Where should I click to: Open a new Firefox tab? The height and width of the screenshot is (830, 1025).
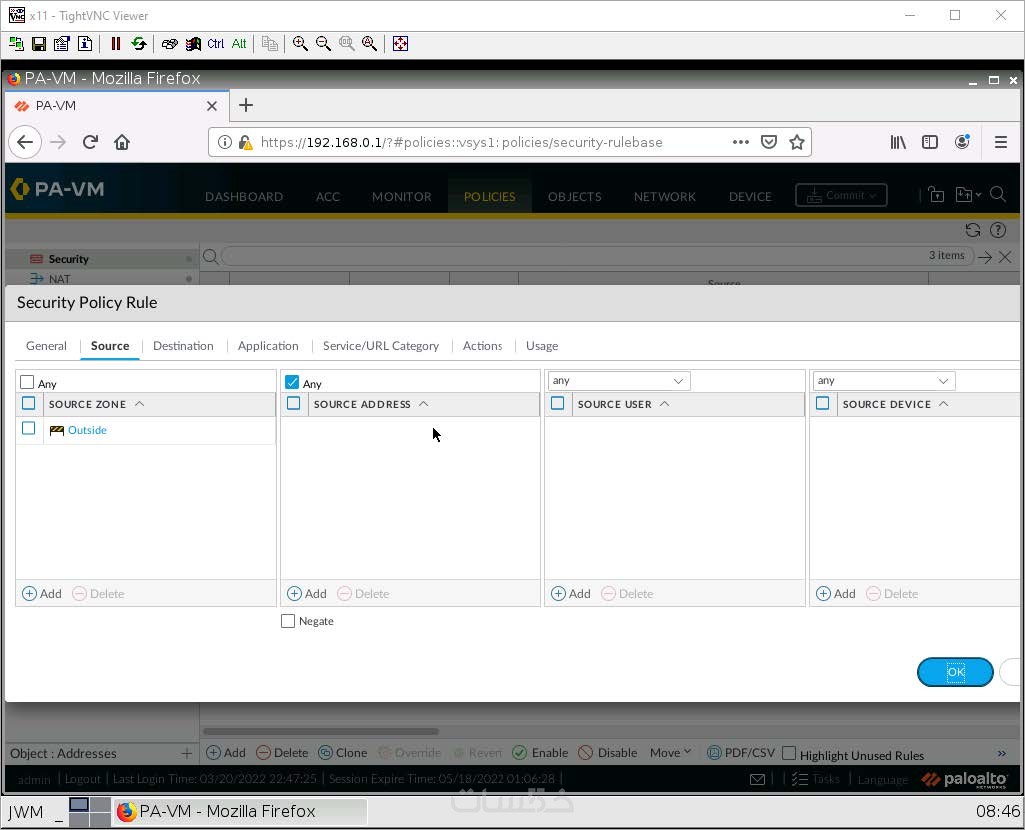[x=246, y=105]
